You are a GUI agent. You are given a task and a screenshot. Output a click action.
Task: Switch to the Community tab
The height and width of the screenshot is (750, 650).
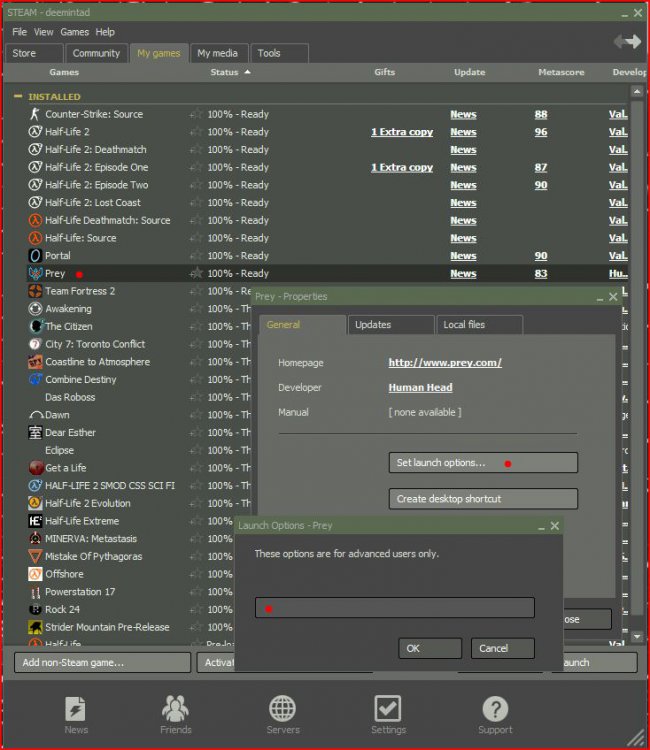[x=96, y=53]
